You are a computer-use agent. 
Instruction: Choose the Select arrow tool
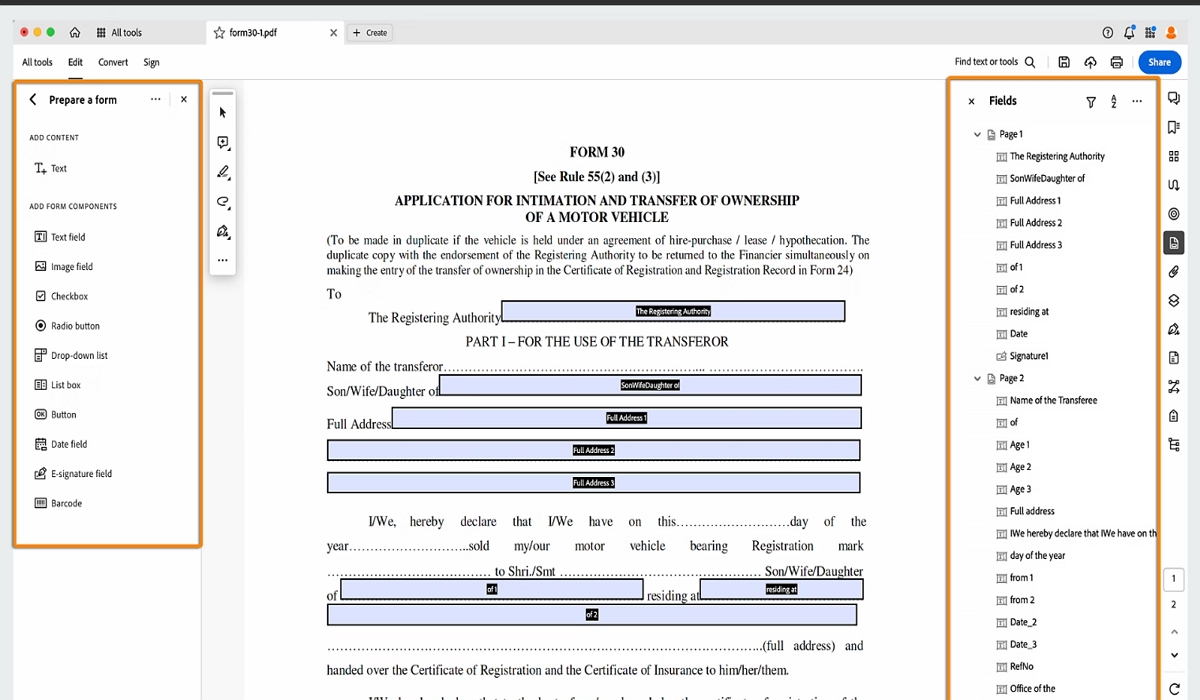tap(223, 113)
